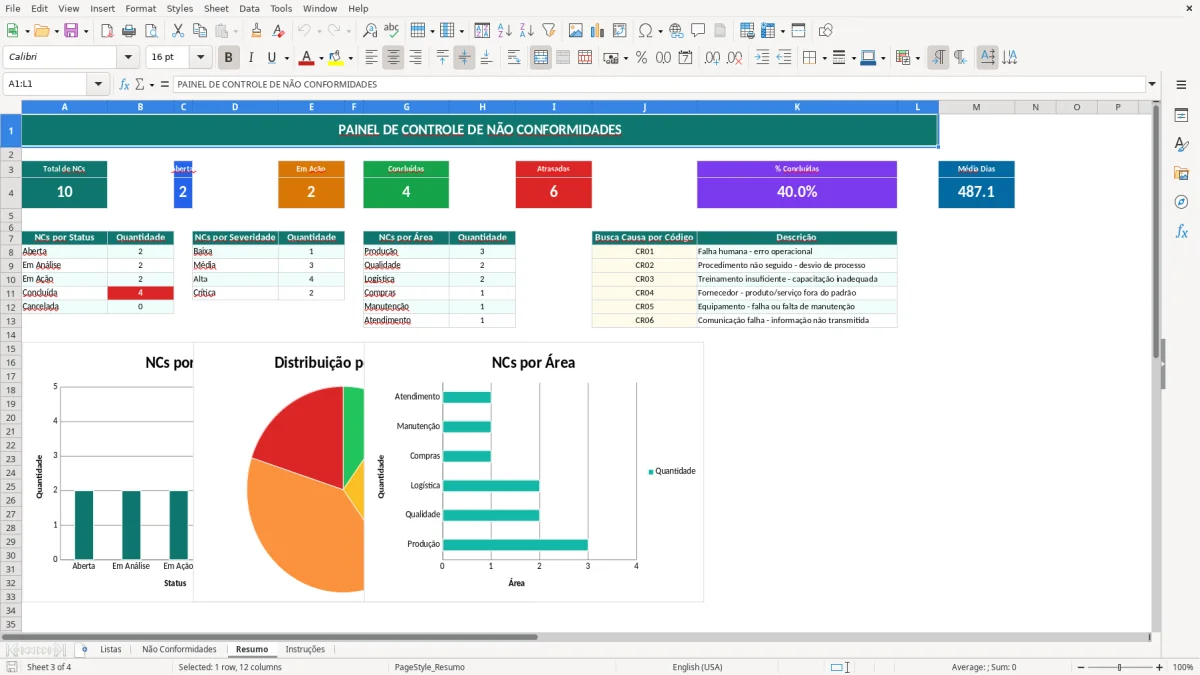
Task: Expand the formula bar
Action: tap(1152, 84)
